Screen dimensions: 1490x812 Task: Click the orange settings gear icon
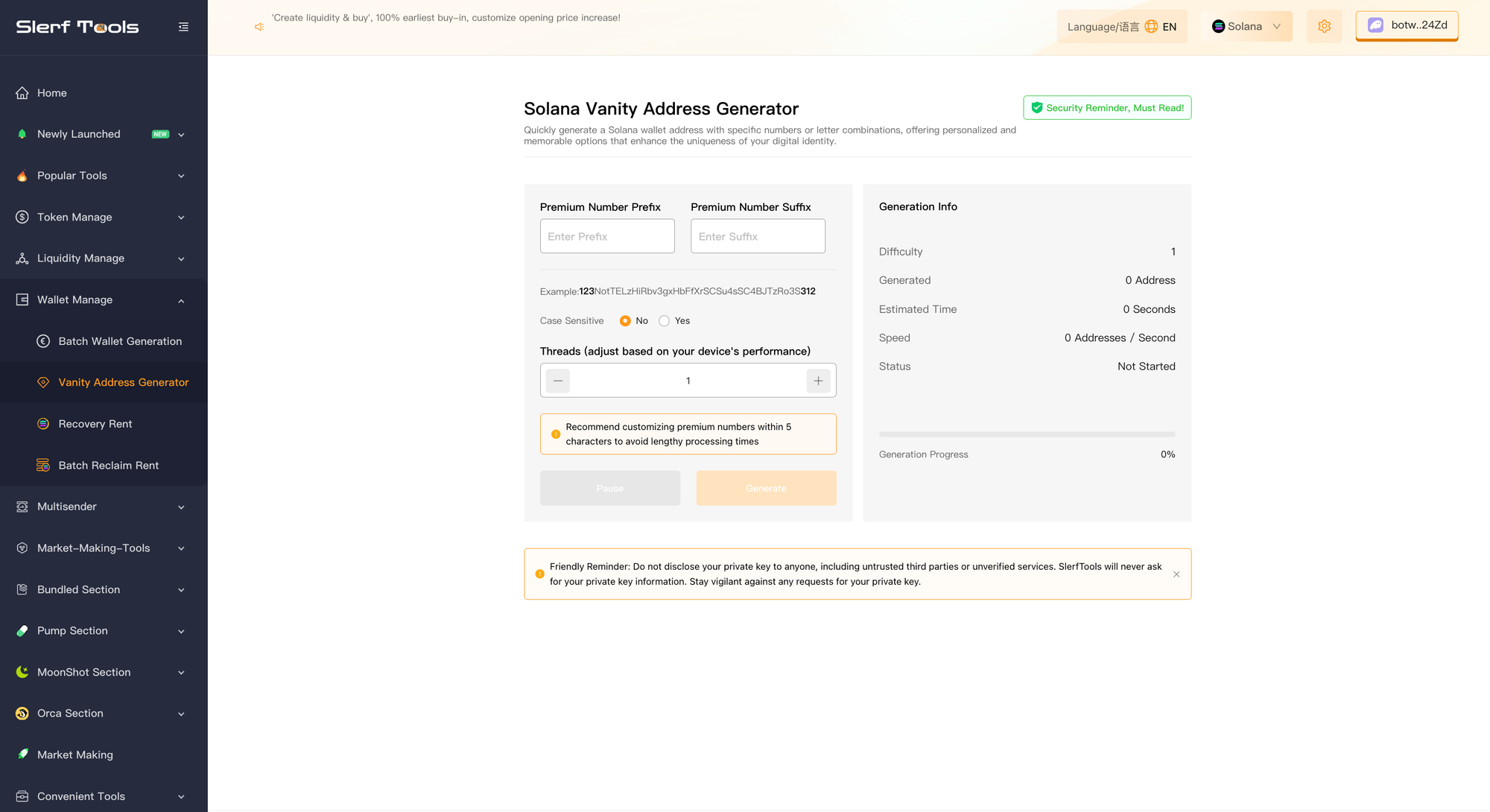1324,27
